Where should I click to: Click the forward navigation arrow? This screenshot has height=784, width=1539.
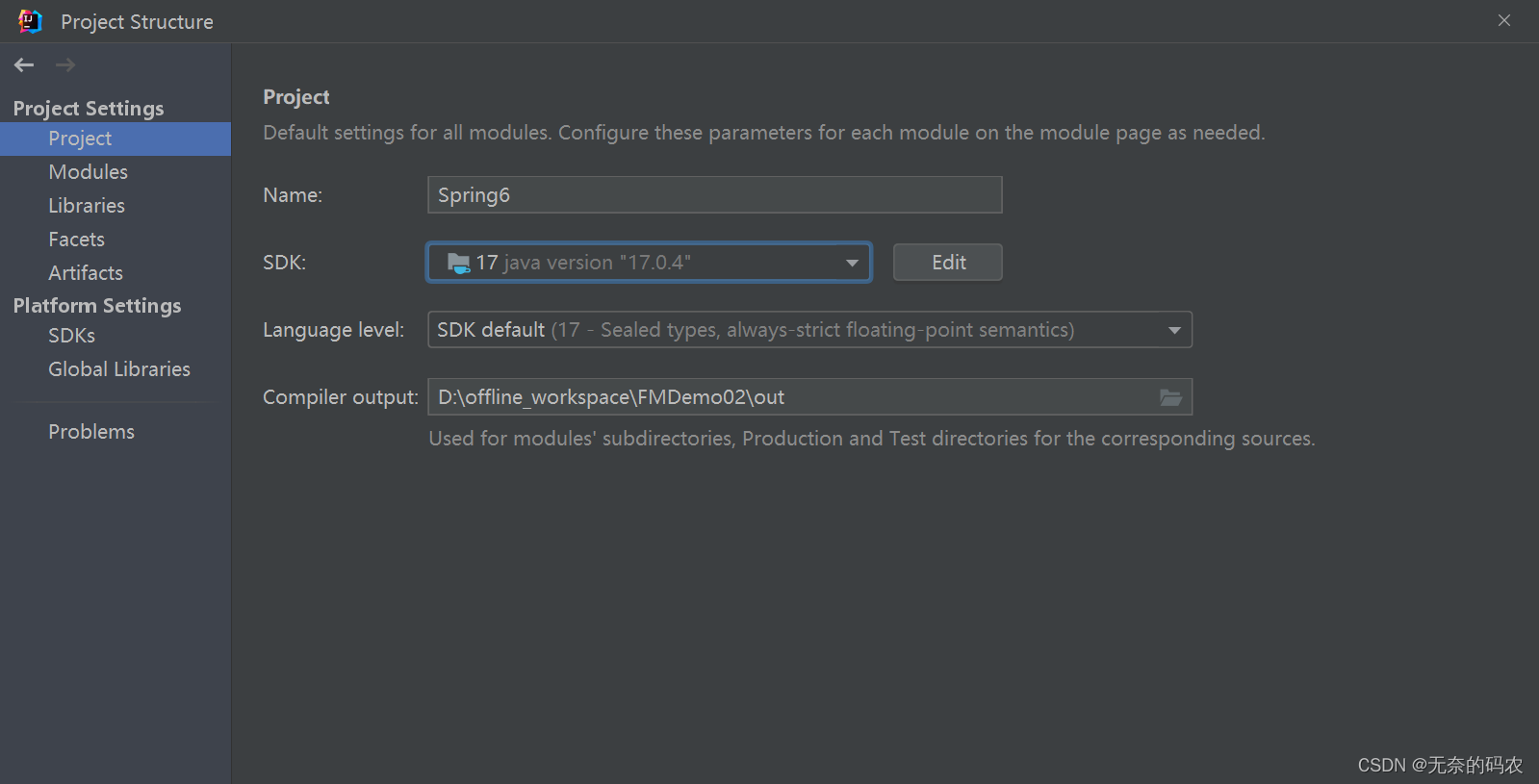(65, 64)
